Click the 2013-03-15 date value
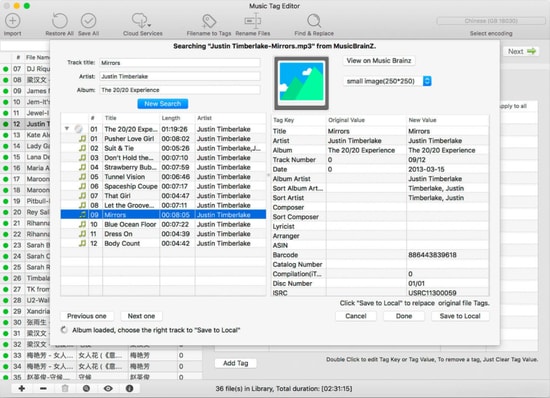This screenshot has height=398, width=550. 426,169
